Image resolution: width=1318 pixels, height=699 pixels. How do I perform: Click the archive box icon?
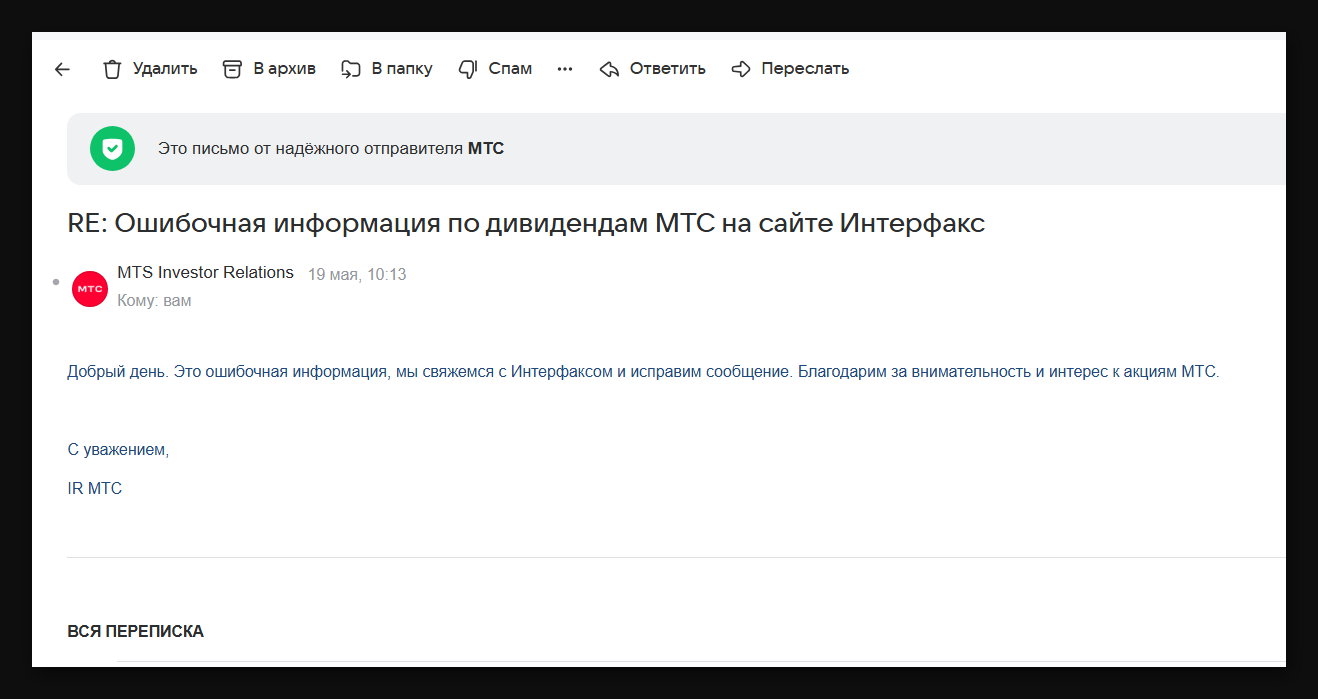(232, 69)
